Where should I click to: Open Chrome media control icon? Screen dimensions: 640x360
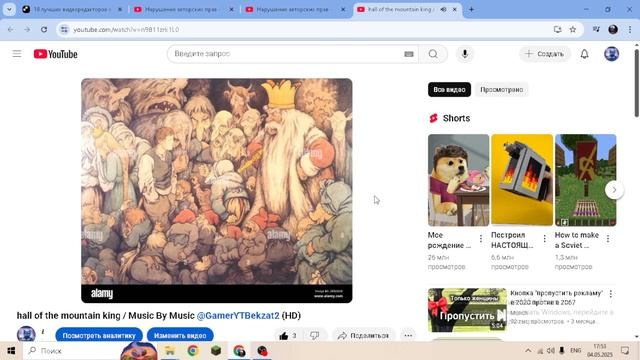pos(596,29)
